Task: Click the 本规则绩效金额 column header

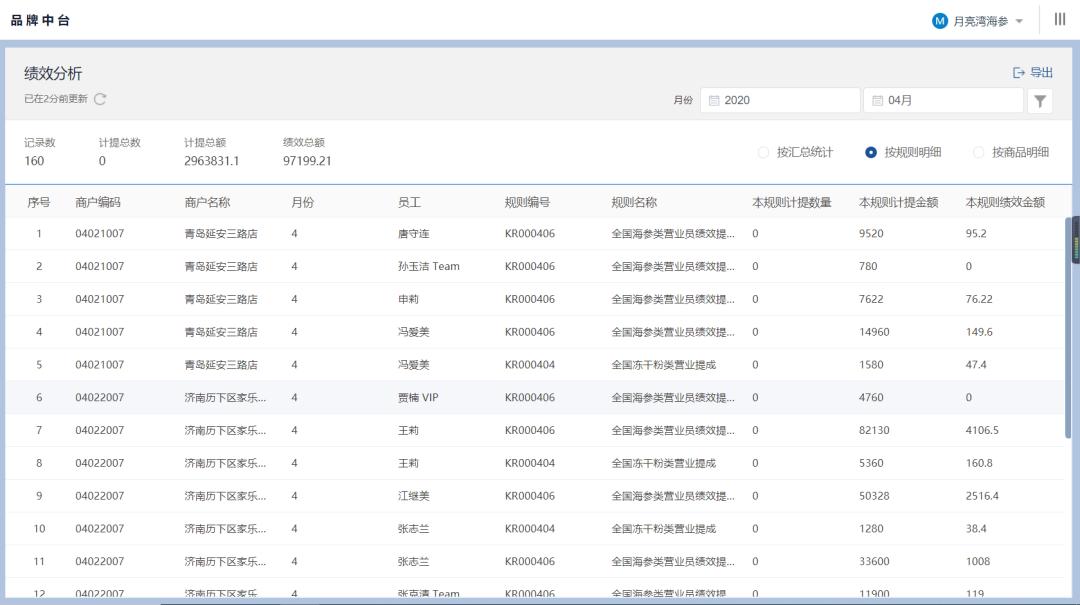Action: [1005, 202]
